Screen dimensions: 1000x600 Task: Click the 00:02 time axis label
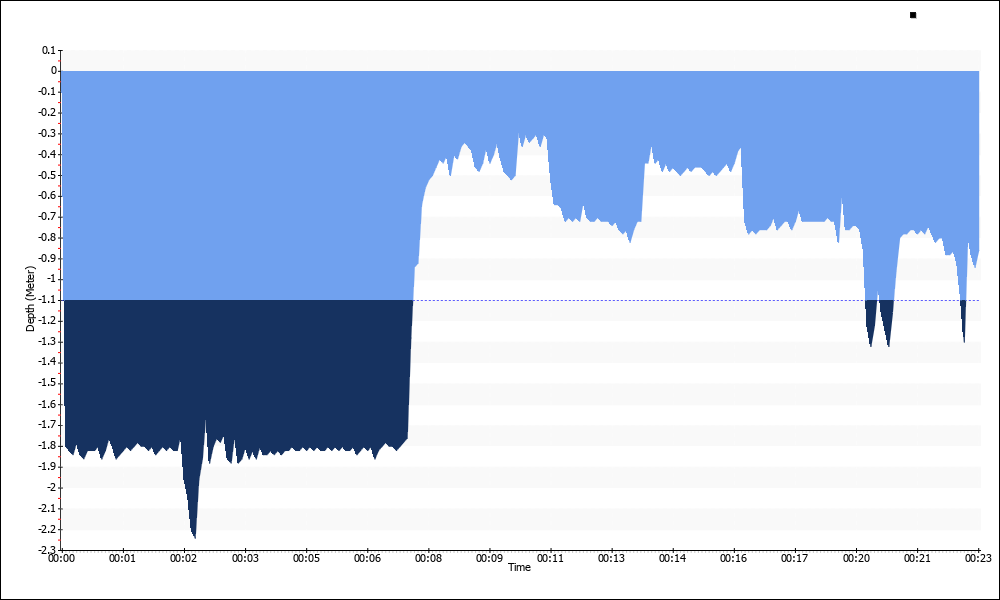[184, 559]
